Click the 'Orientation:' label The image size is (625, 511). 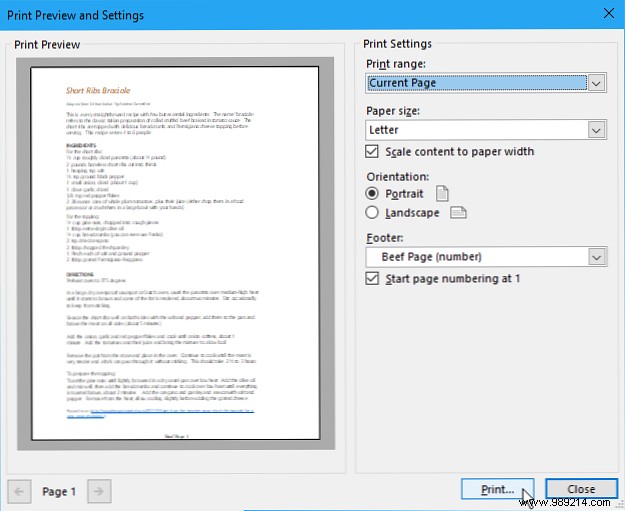click(x=398, y=177)
